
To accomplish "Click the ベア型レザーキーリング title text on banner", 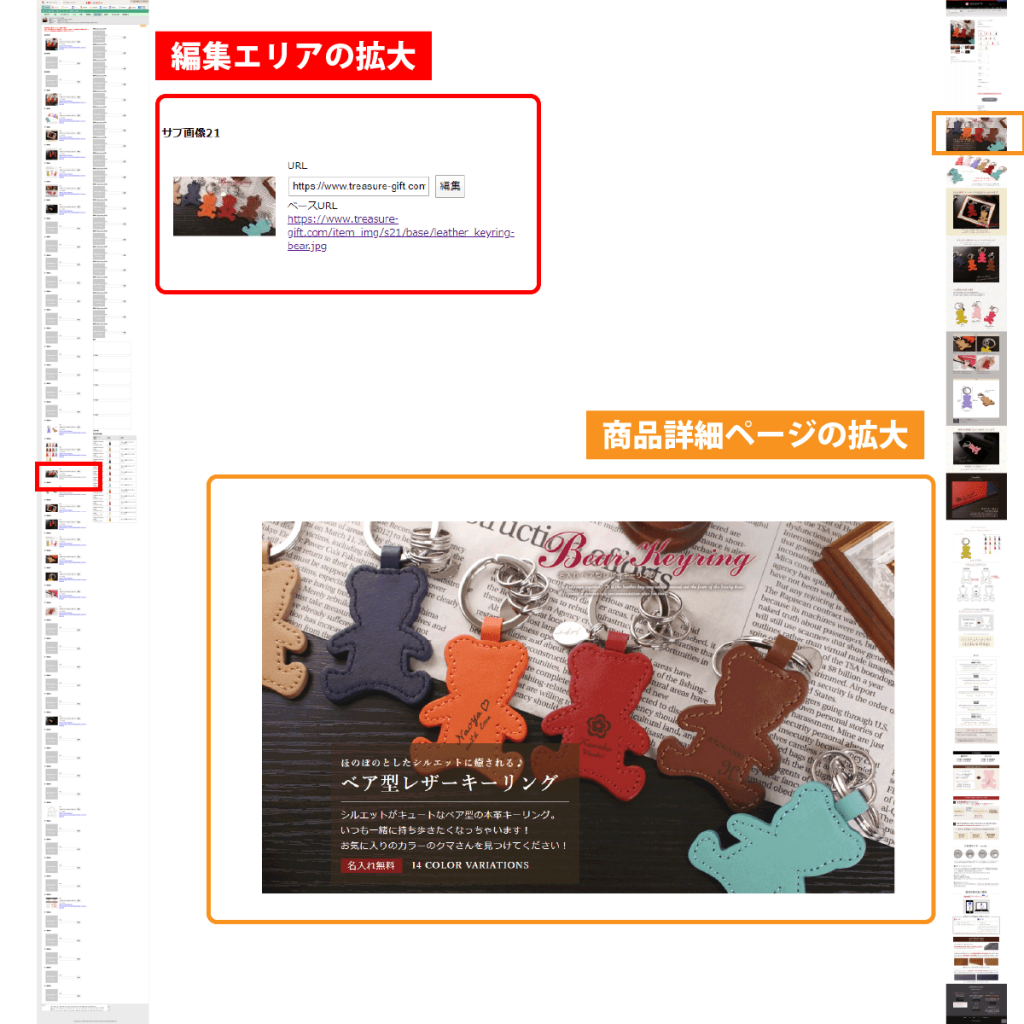I will 449,782.
